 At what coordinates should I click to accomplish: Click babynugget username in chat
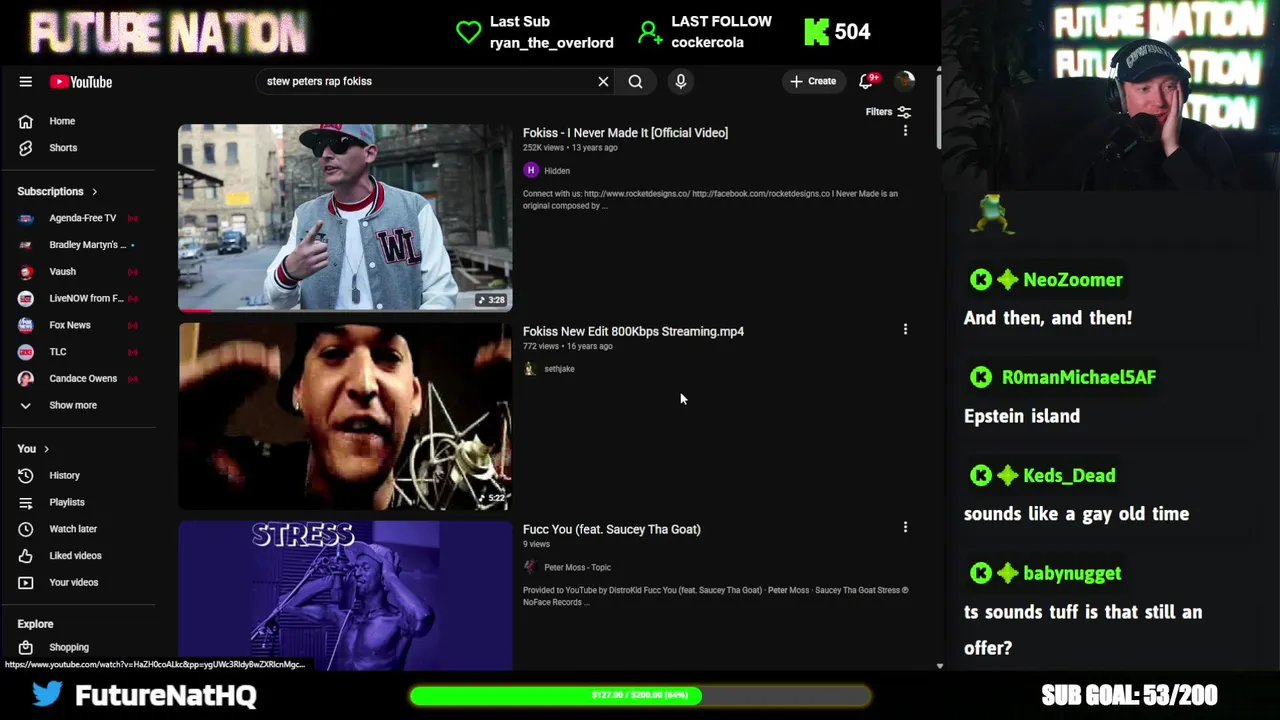tap(1072, 574)
